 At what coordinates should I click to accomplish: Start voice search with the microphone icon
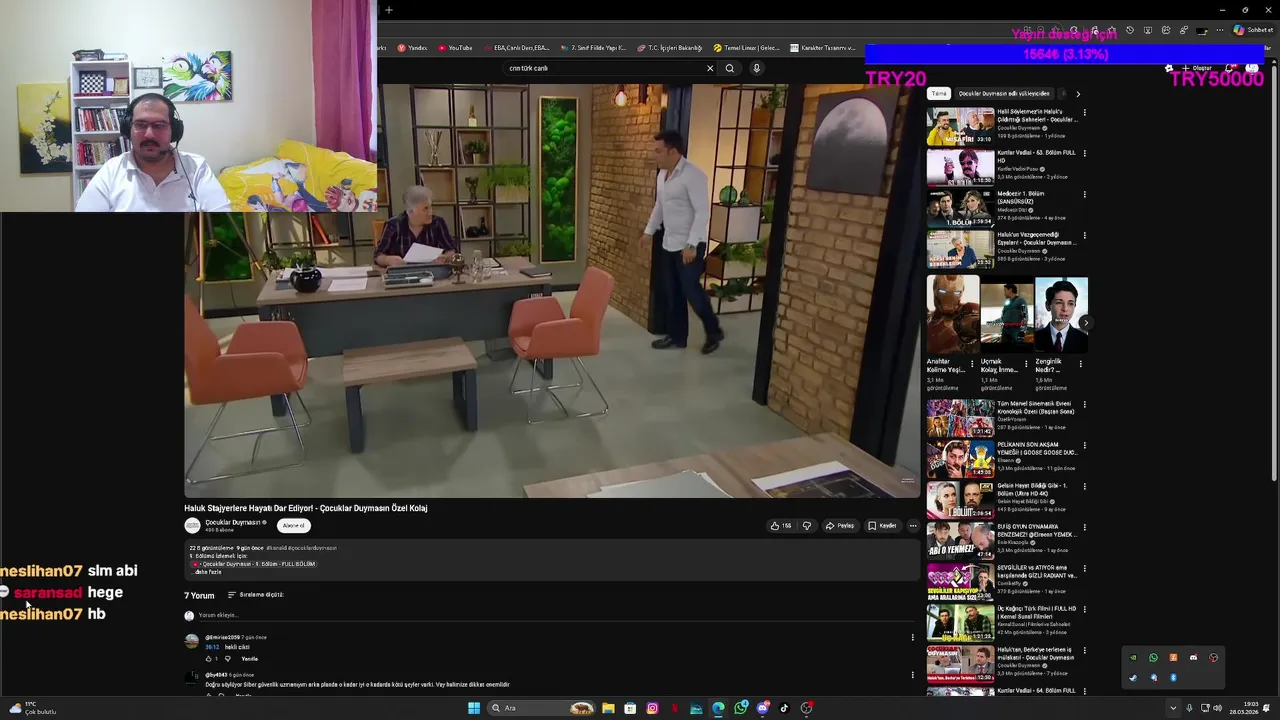click(756, 68)
